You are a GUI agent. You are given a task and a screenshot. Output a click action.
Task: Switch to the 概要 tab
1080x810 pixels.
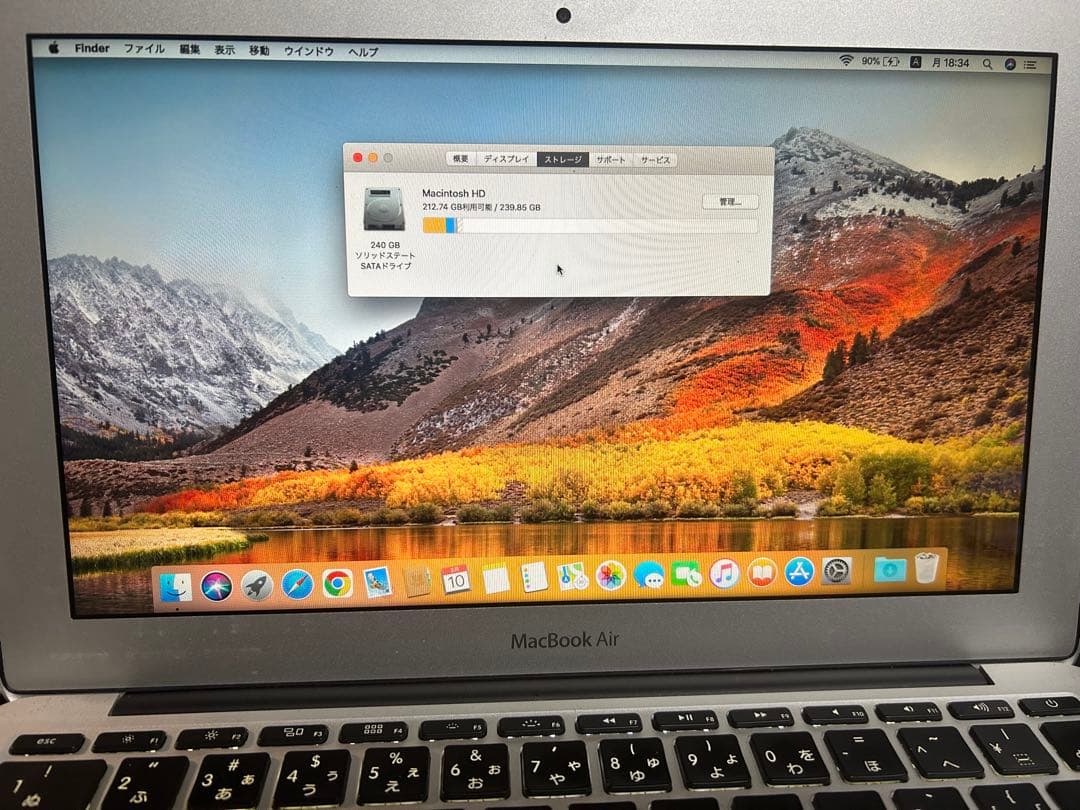point(460,158)
